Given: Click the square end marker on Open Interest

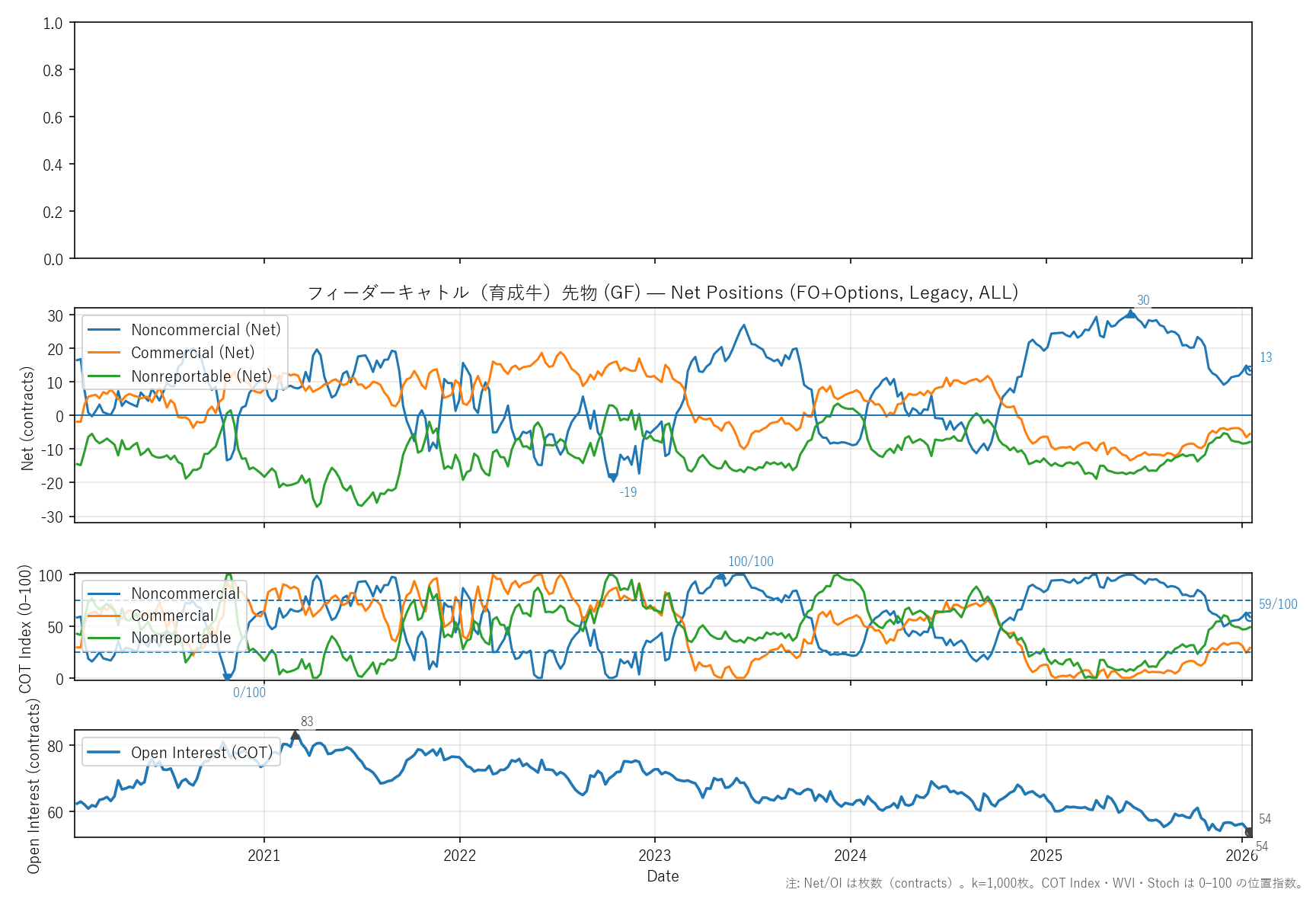Looking at the screenshot, I should pyautogui.click(x=1249, y=833).
